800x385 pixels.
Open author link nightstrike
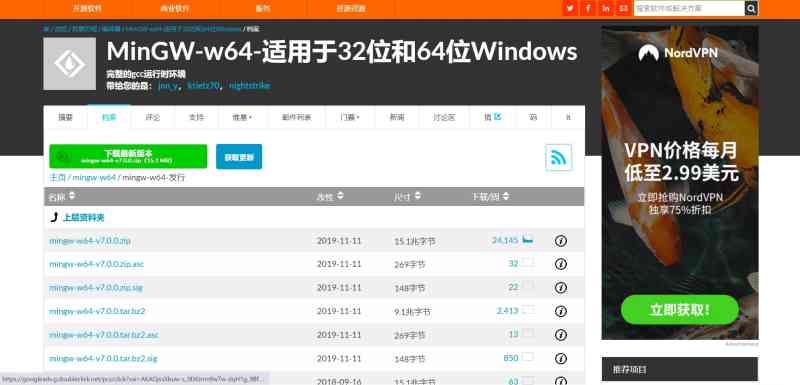click(249, 86)
